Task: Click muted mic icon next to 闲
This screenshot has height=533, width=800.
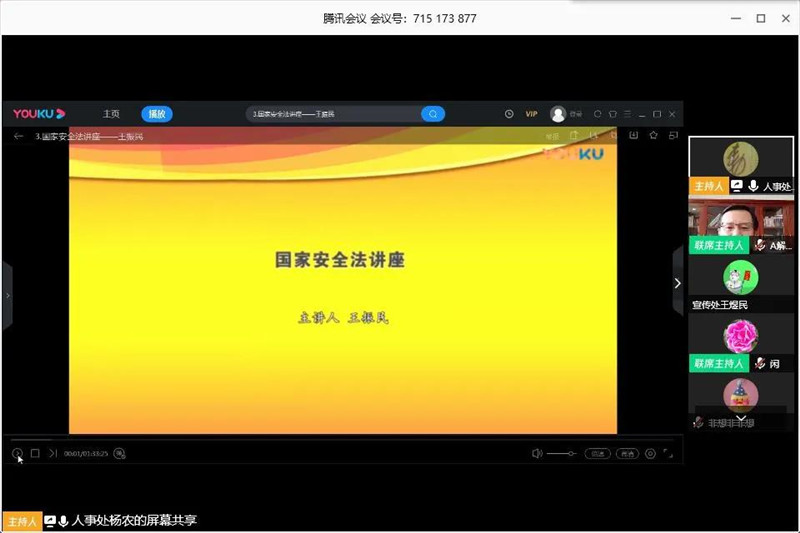Action: coord(760,364)
